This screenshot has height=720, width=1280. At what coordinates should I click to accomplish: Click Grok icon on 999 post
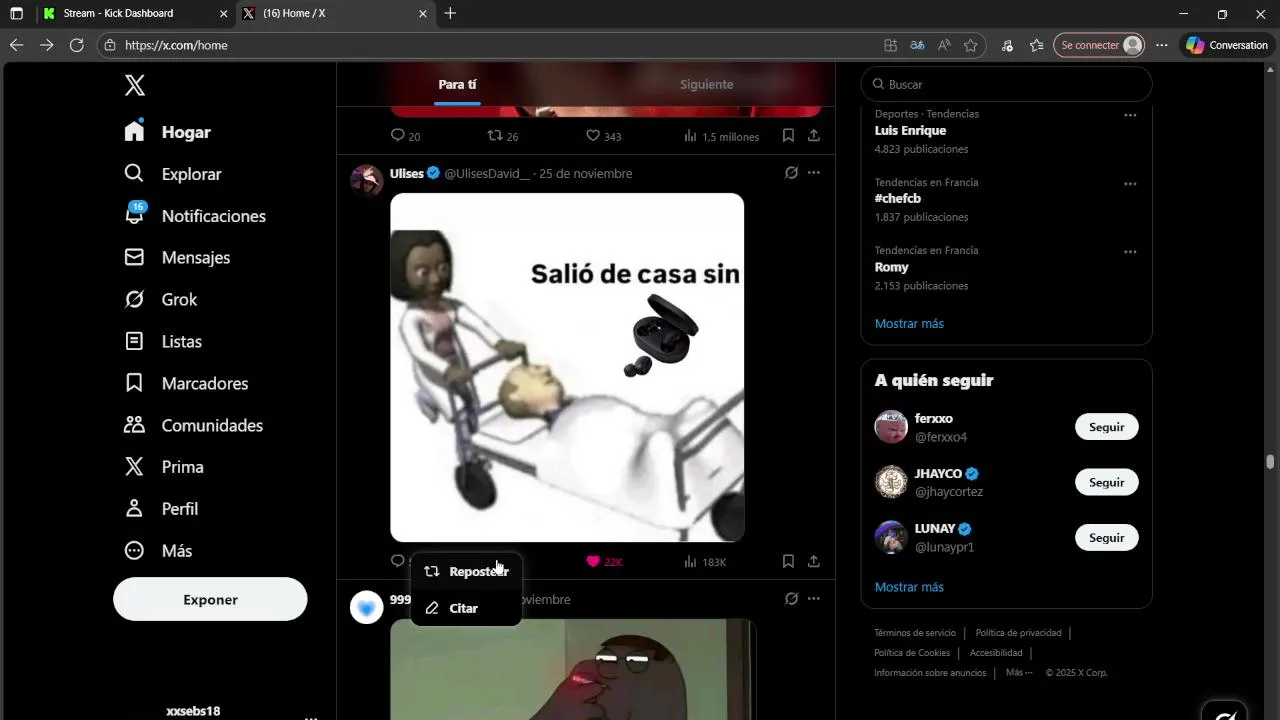(791, 599)
